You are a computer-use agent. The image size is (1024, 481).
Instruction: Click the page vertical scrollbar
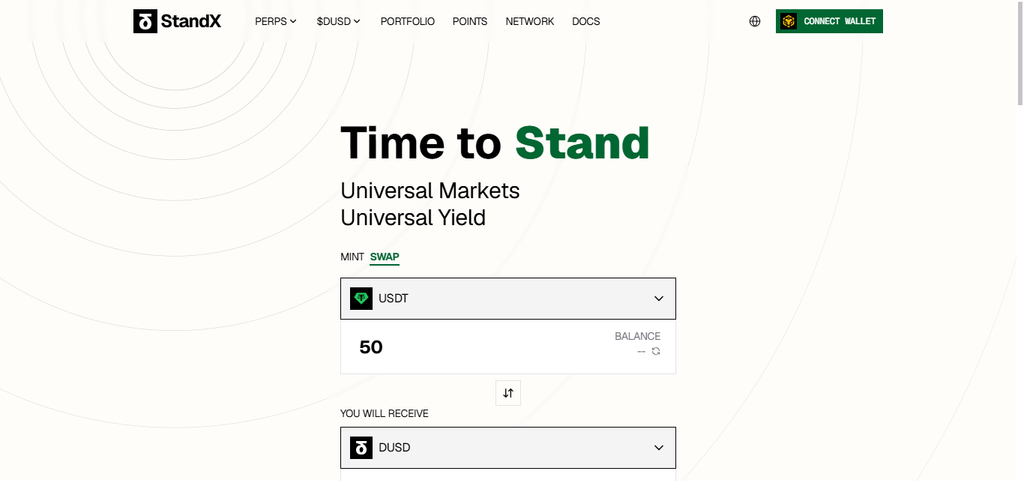[x=1020, y=240]
